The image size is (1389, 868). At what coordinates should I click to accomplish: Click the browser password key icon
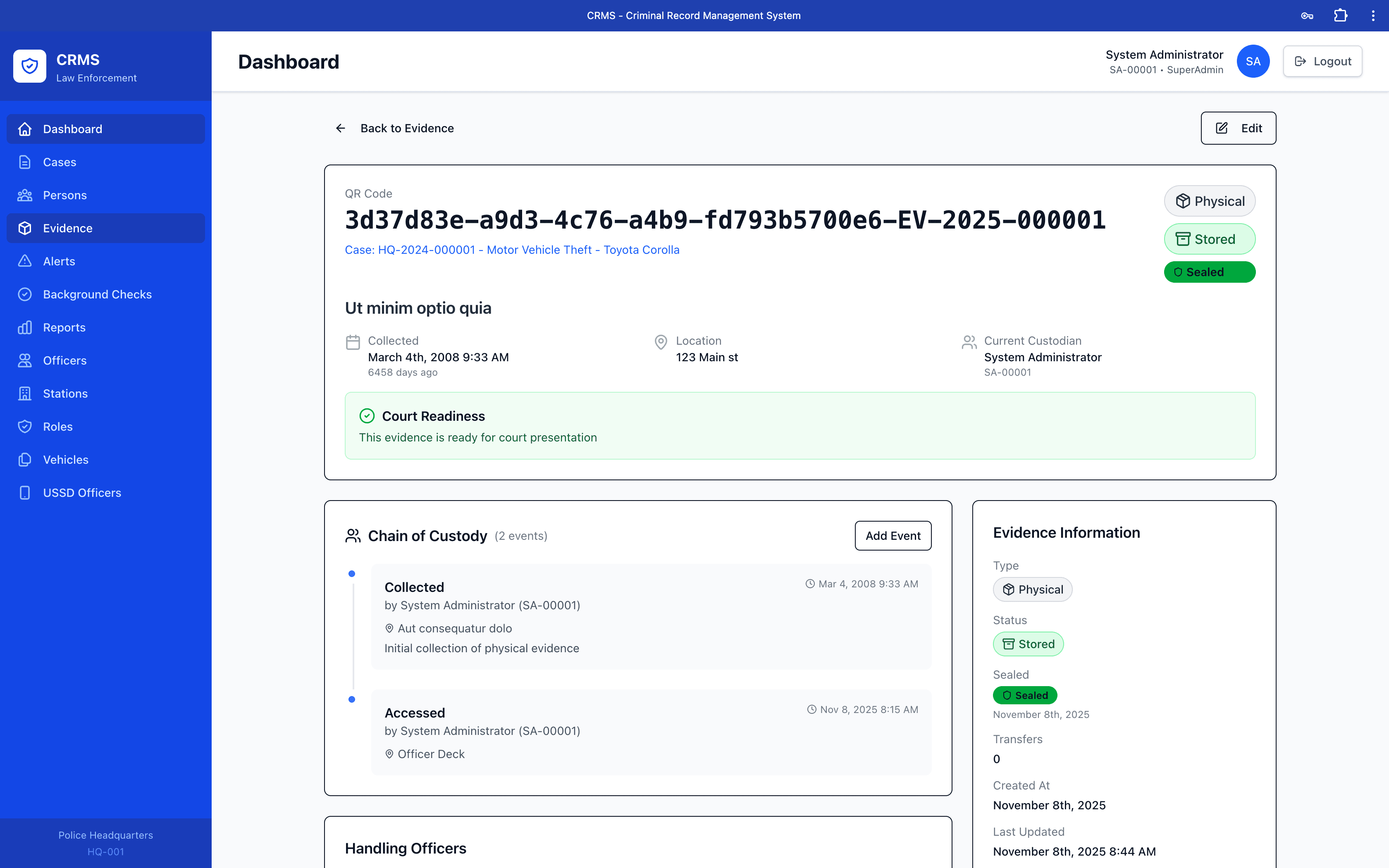tap(1307, 16)
